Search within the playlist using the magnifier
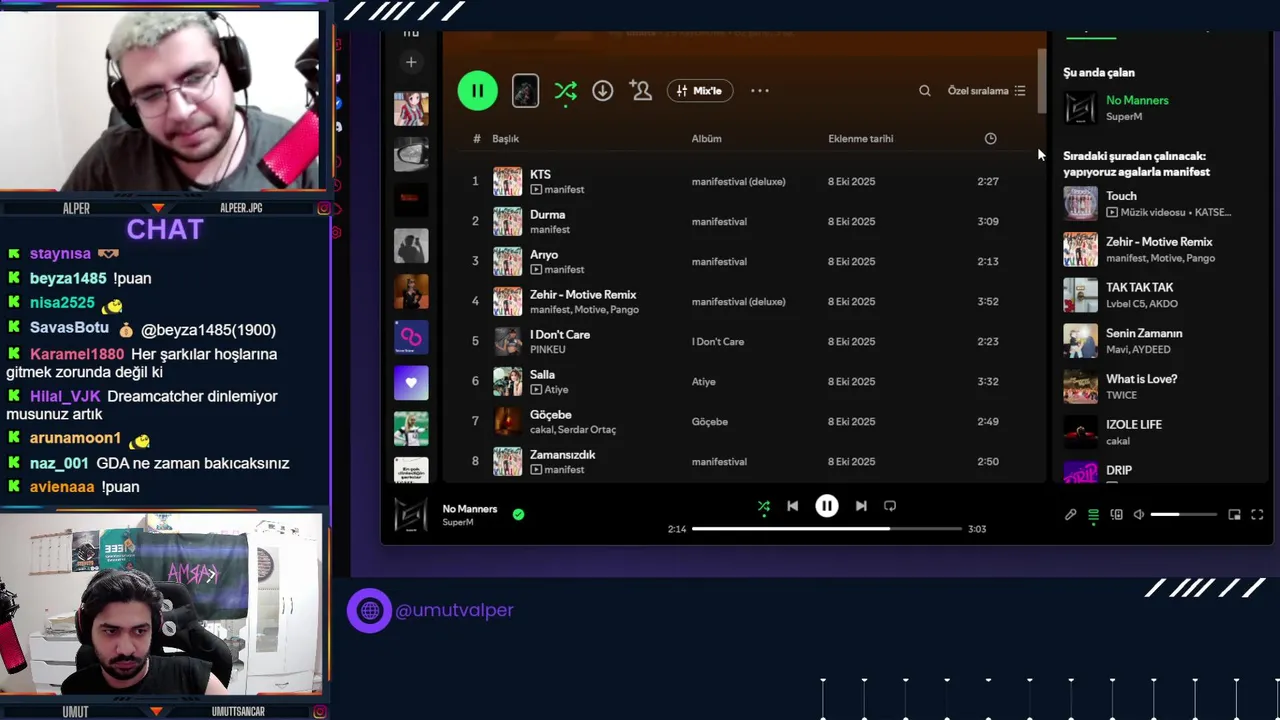The image size is (1280, 720). (x=925, y=91)
